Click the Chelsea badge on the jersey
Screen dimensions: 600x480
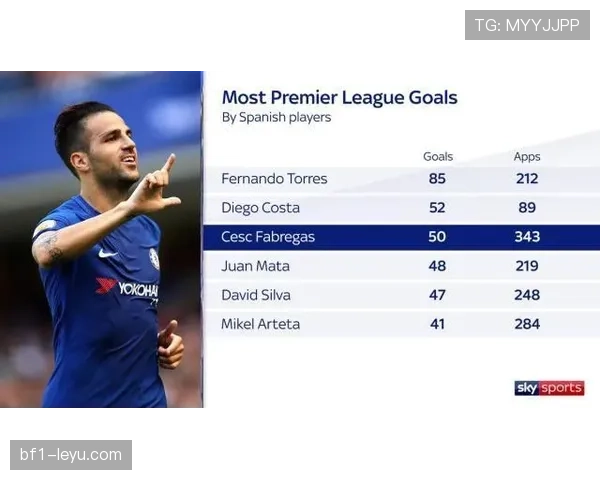(154, 258)
